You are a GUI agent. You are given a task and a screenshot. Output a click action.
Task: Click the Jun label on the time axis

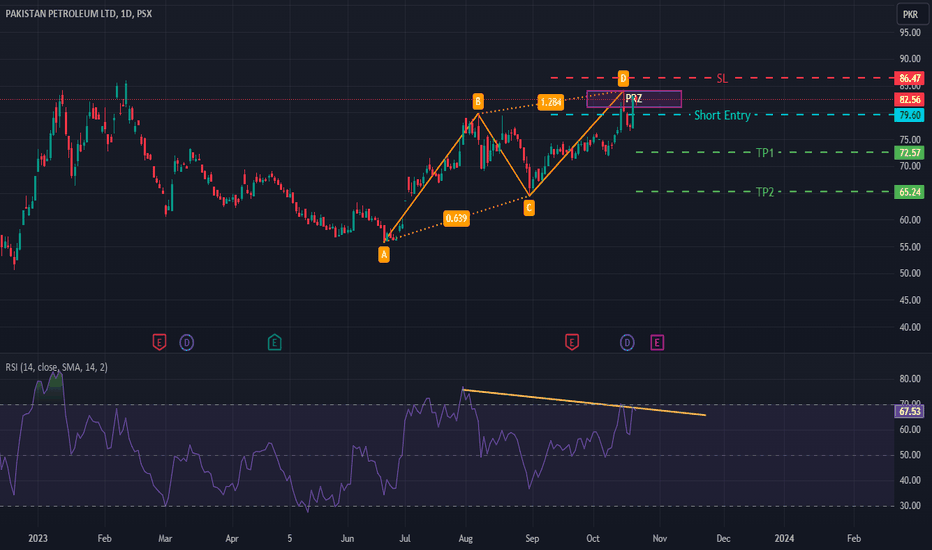347,539
